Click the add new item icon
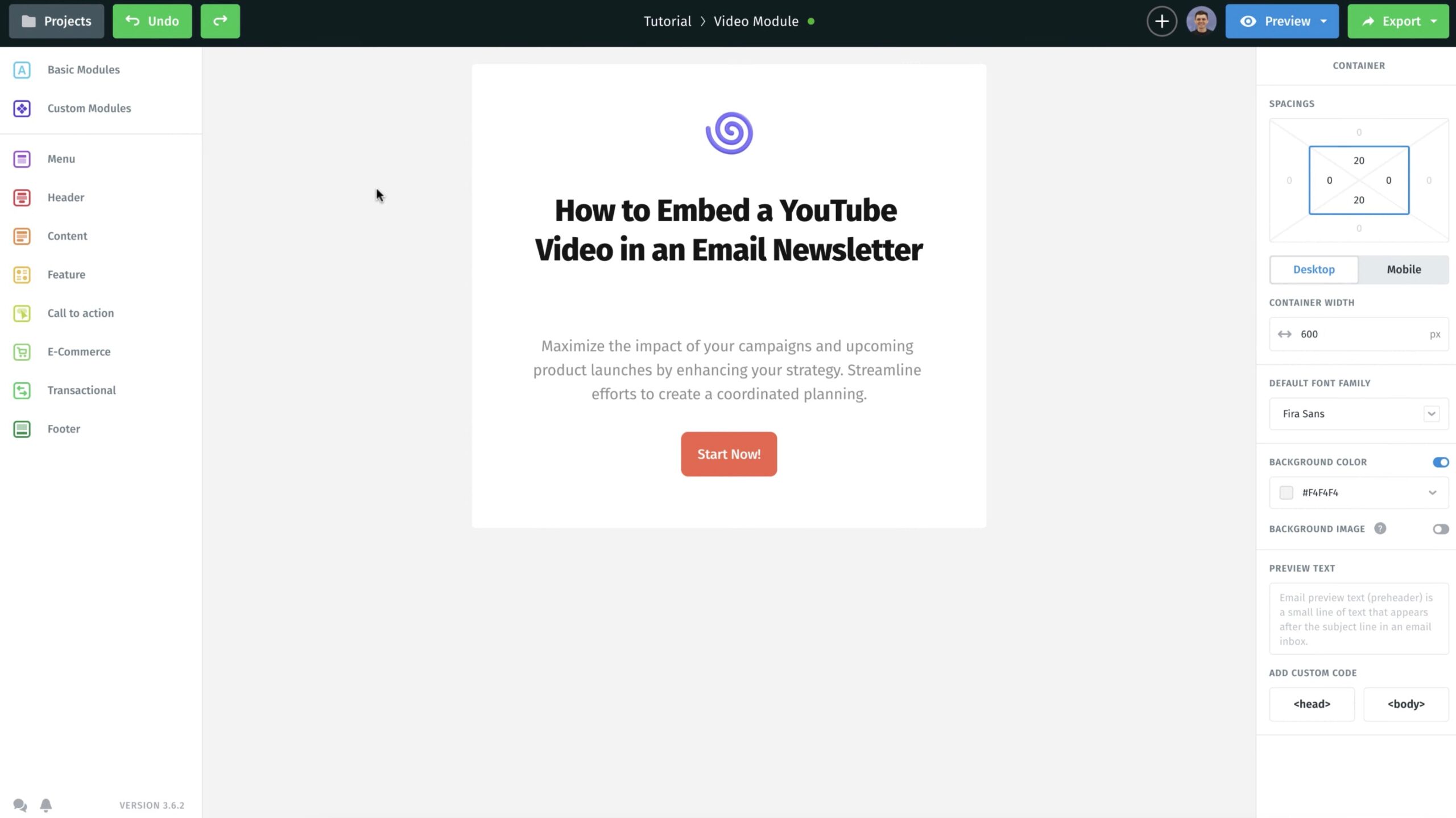1456x818 pixels. pyautogui.click(x=1162, y=21)
